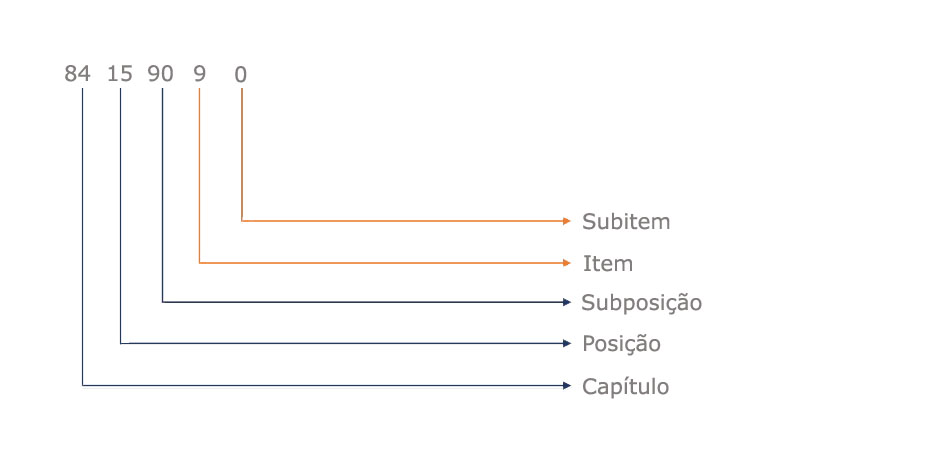Click the standalone digit 9

(x=200, y=74)
